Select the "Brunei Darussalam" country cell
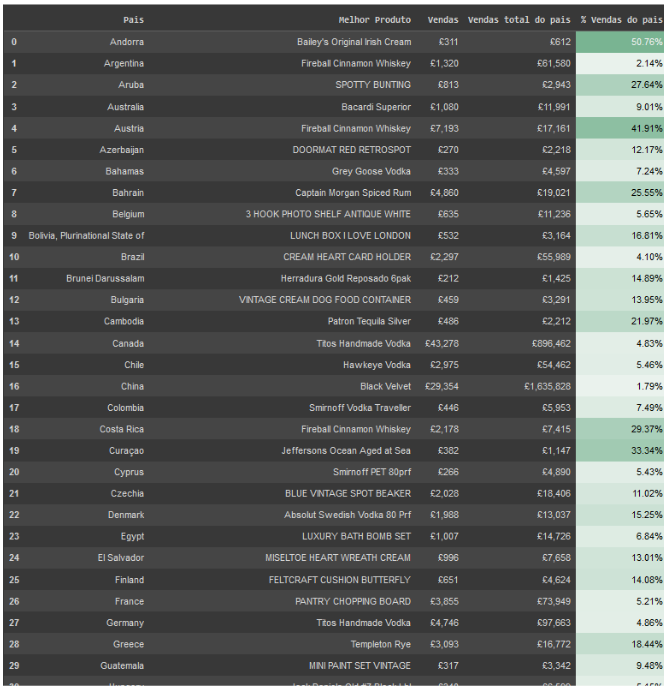Viewport: 664px width, 688px height. click(105, 279)
